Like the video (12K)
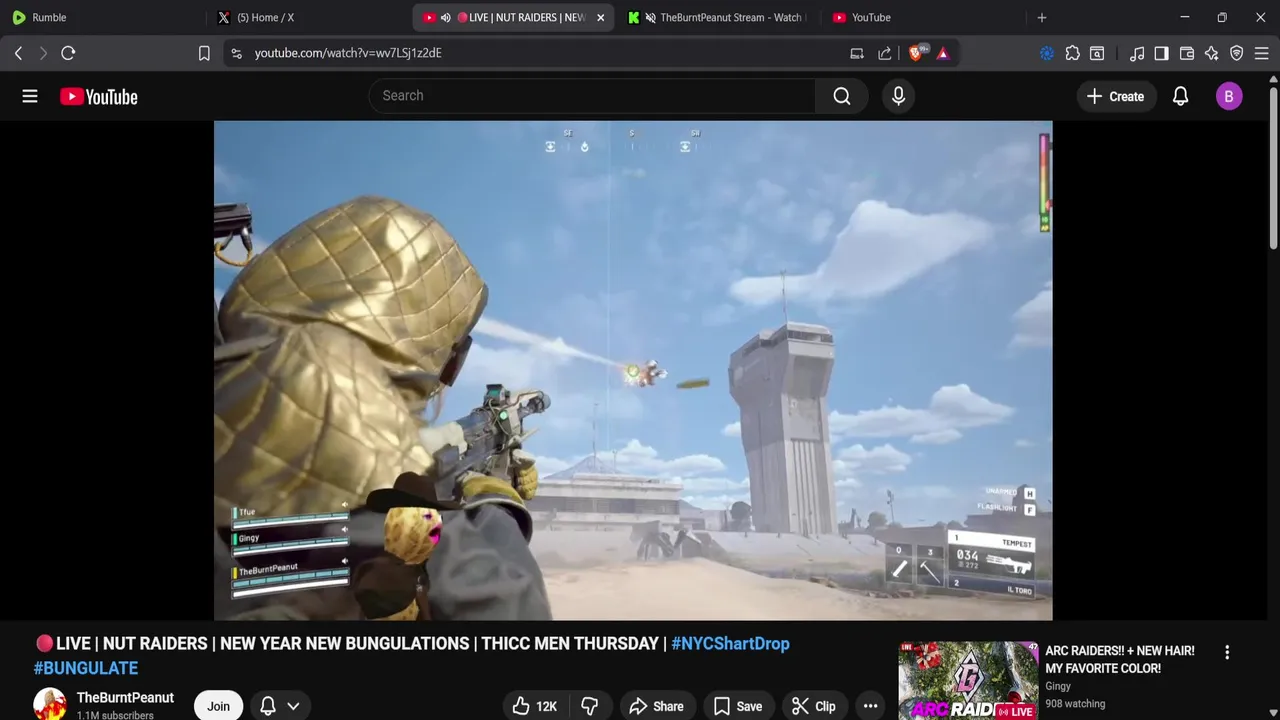The width and height of the screenshot is (1280, 720). pyautogui.click(x=535, y=706)
